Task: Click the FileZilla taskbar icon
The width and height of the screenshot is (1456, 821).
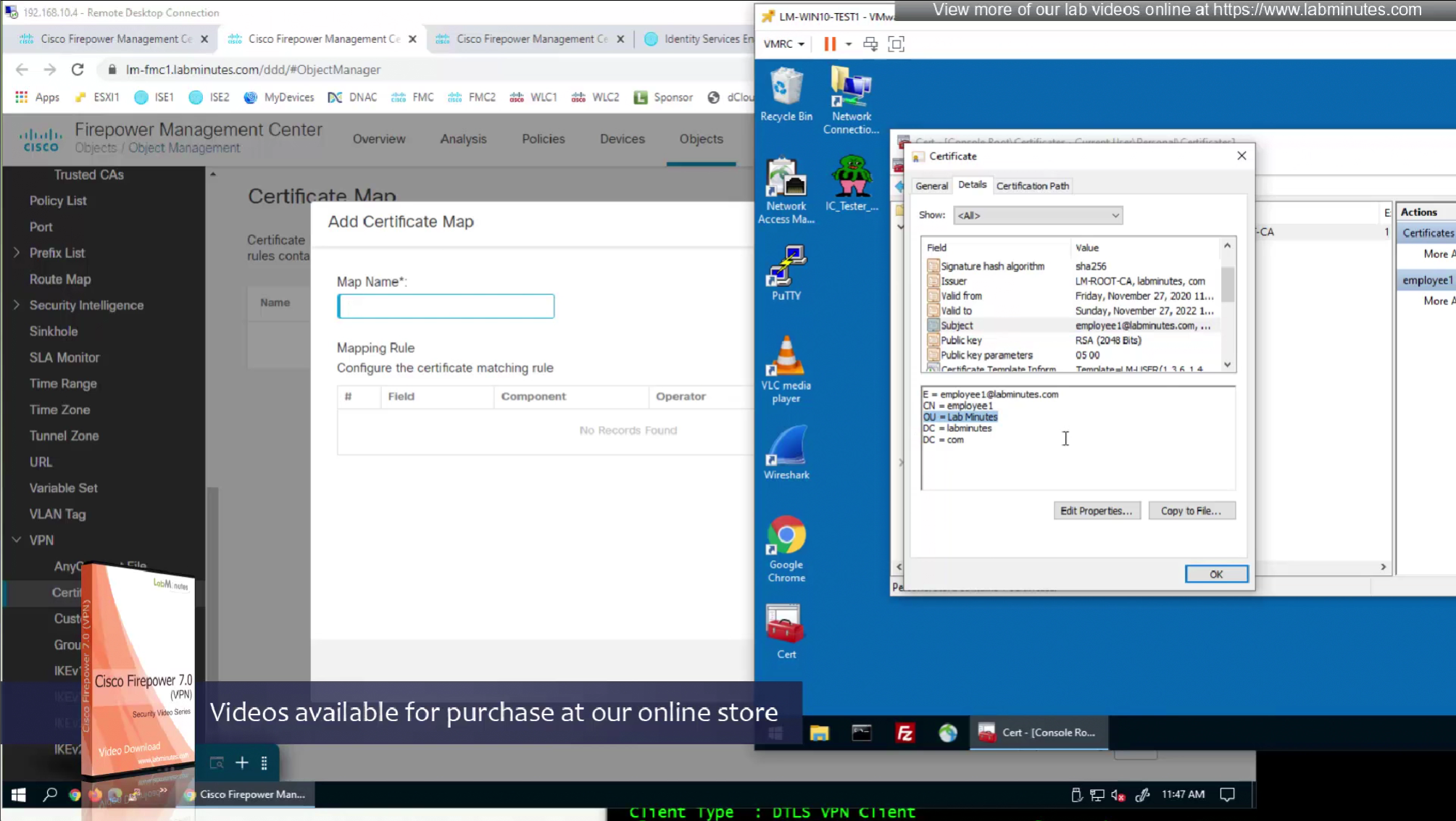Action: tap(904, 733)
